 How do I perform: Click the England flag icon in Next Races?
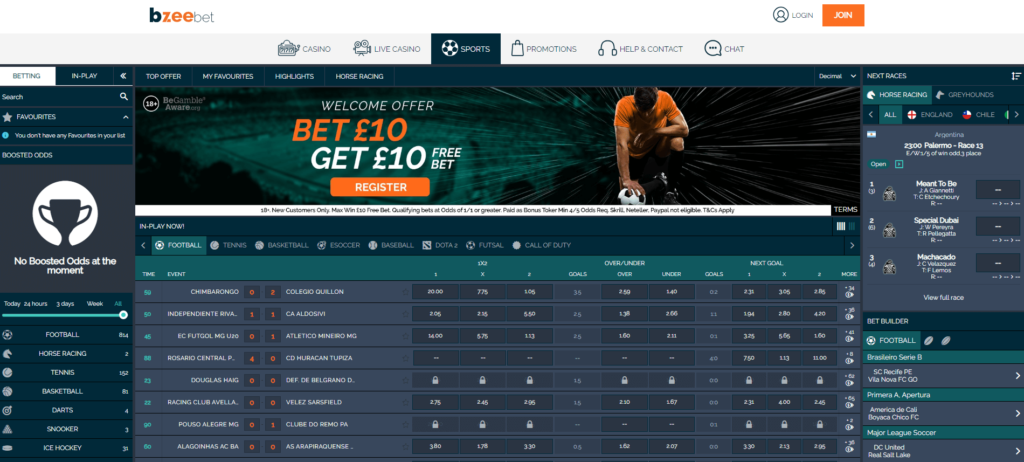coord(910,114)
